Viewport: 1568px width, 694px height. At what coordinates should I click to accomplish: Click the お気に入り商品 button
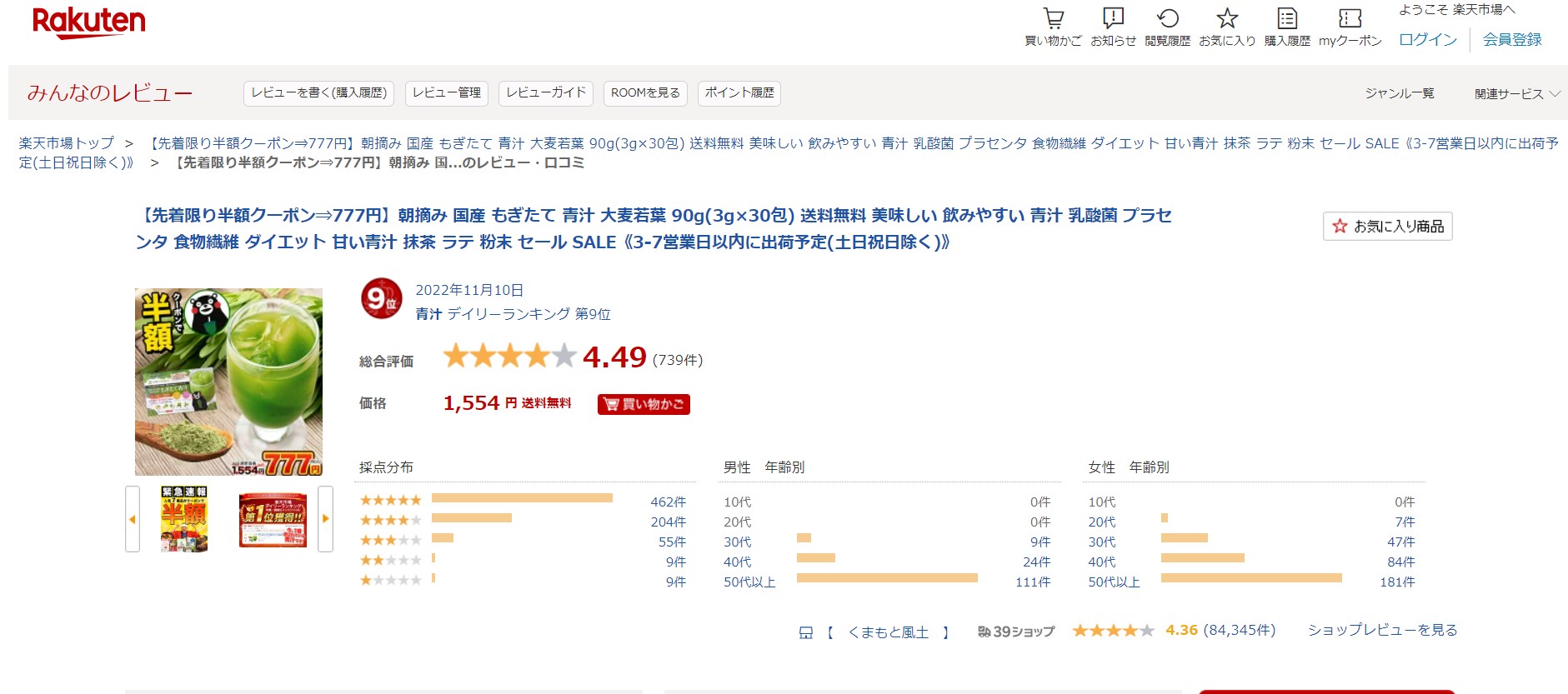point(1387,226)
